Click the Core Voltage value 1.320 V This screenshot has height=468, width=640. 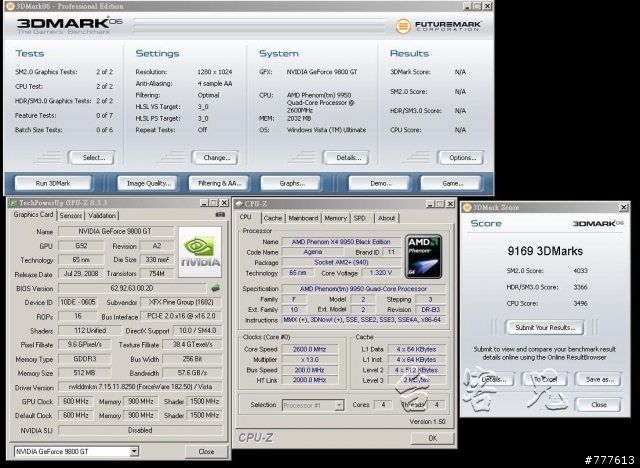[381, 273]
